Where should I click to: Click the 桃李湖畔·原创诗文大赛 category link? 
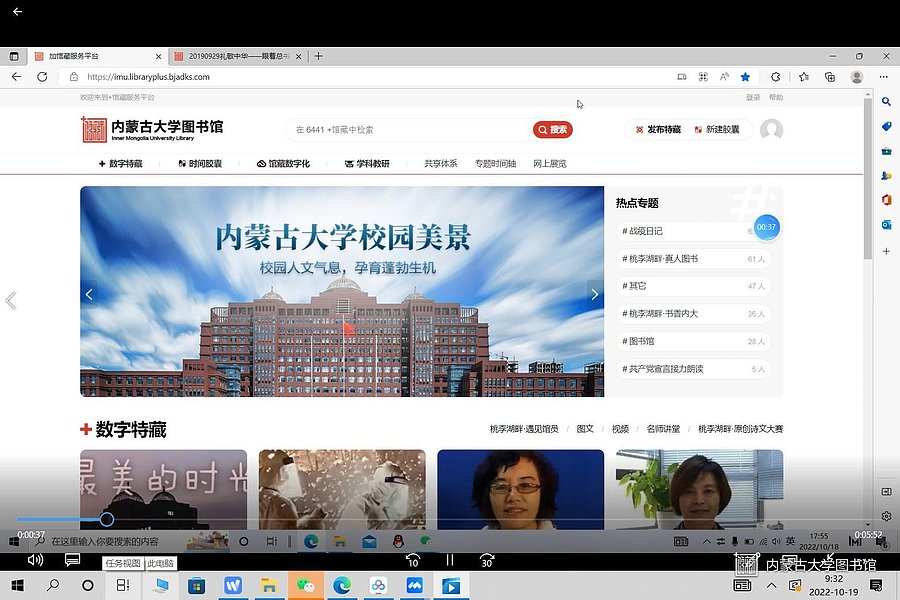click(740, 429)
